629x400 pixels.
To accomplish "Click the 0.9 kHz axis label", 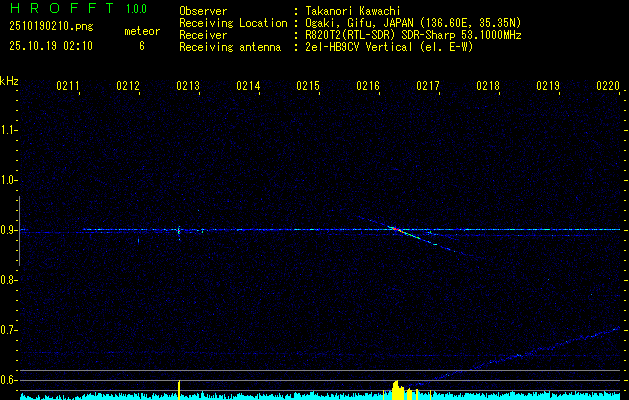I will 7,230.
